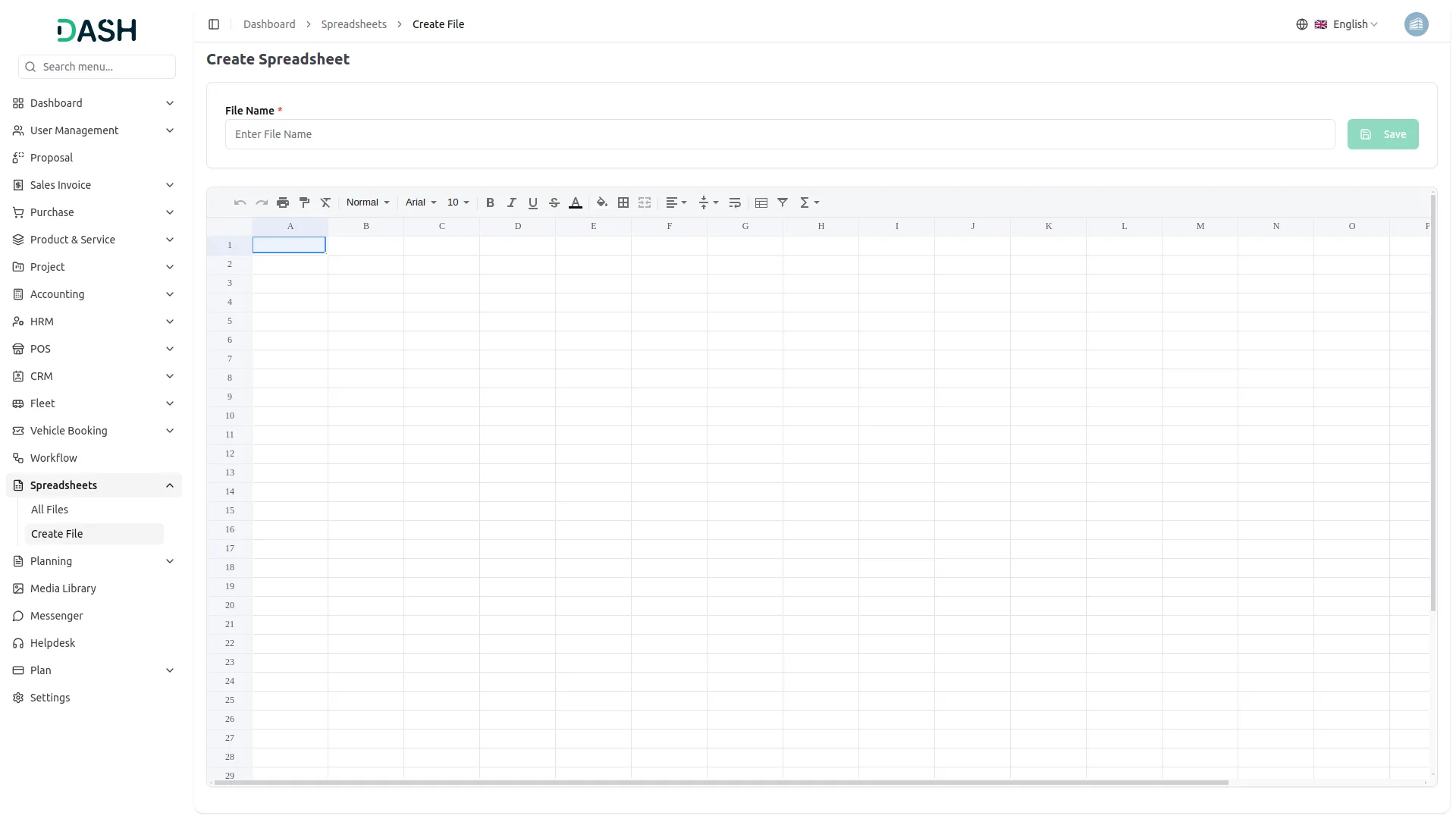Open the Normal number format dropdown
1456x819 pixels.
(368, 202)
